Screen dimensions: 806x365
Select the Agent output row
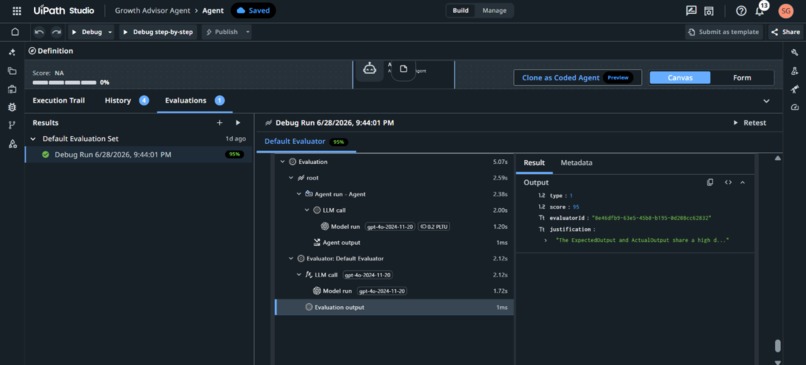click(x=394, y=243)
